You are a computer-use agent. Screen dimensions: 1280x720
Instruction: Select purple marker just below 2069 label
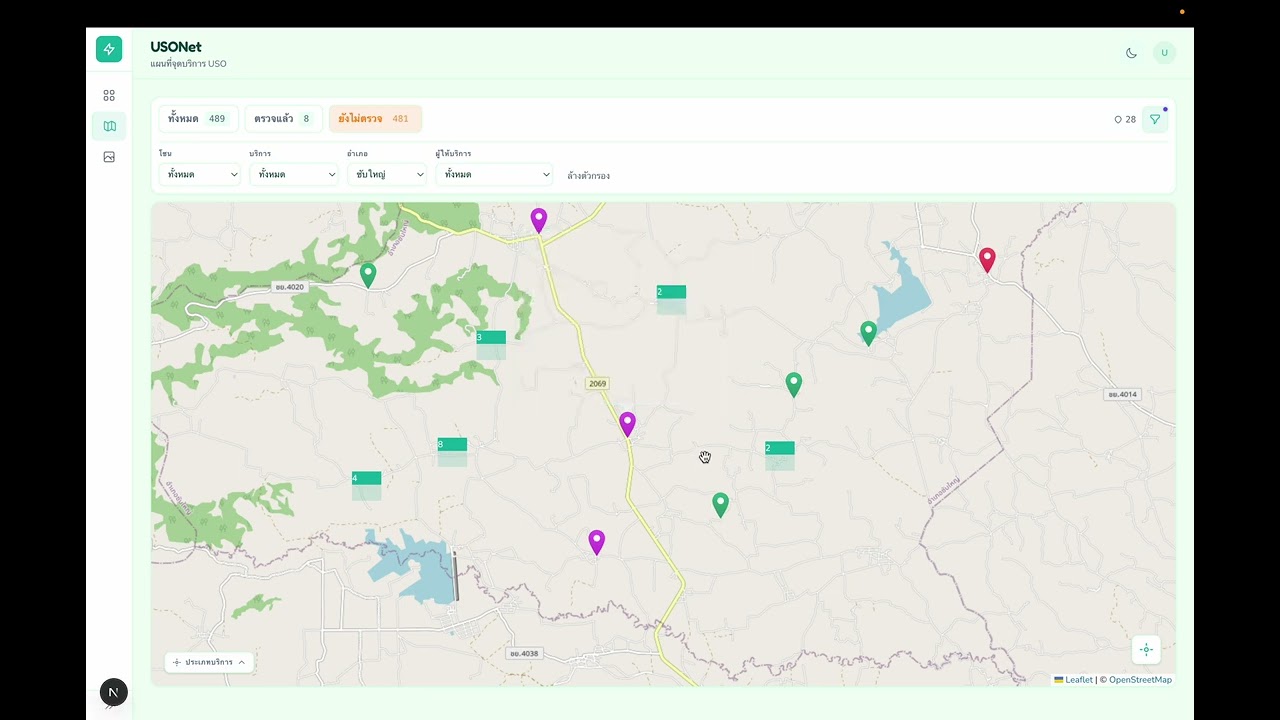click(x=627, y=424)
